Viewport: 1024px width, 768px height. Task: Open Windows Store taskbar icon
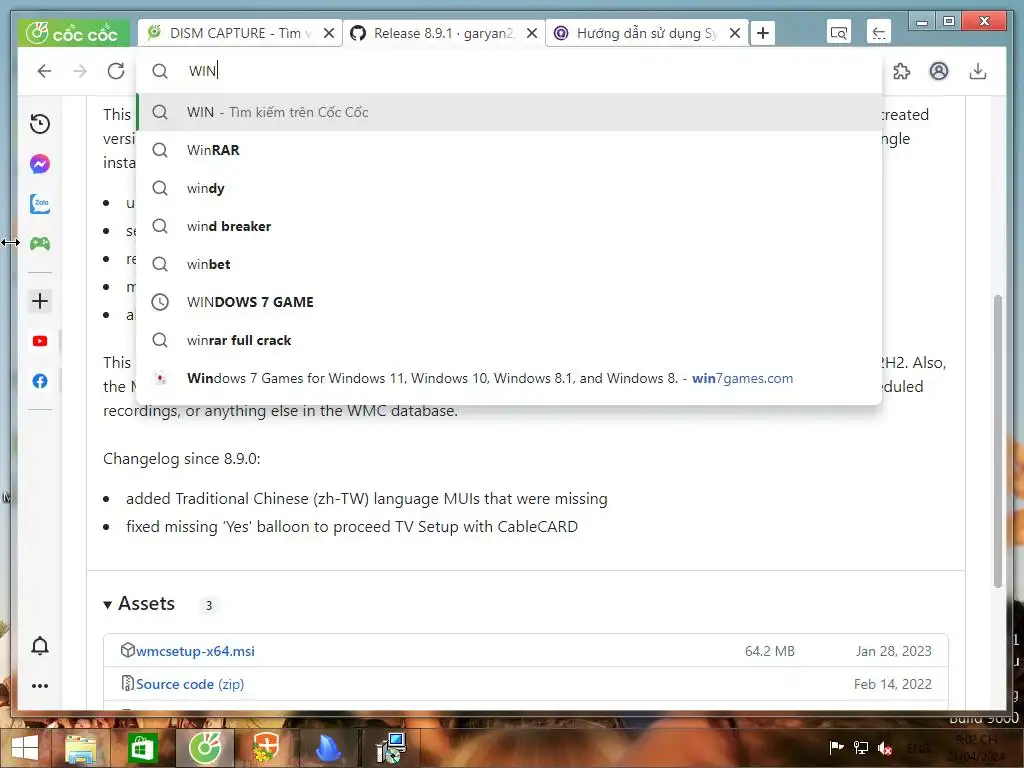pos(142,748)
